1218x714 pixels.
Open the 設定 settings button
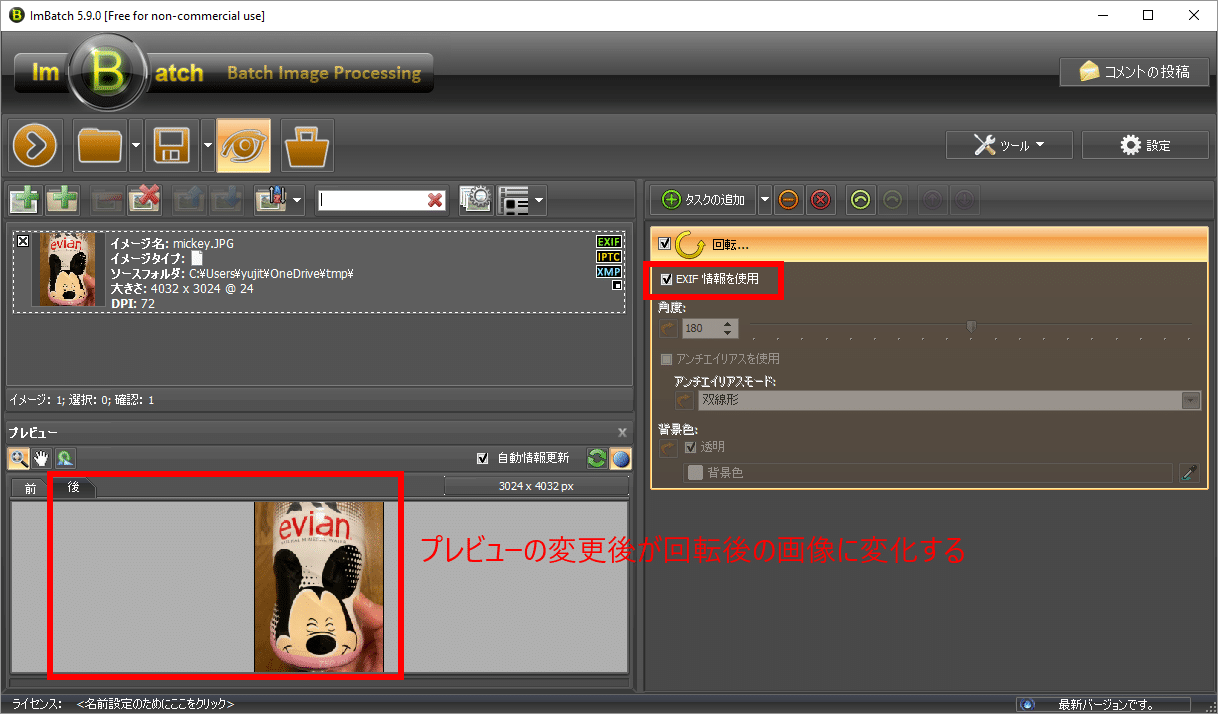[1144, 144]
